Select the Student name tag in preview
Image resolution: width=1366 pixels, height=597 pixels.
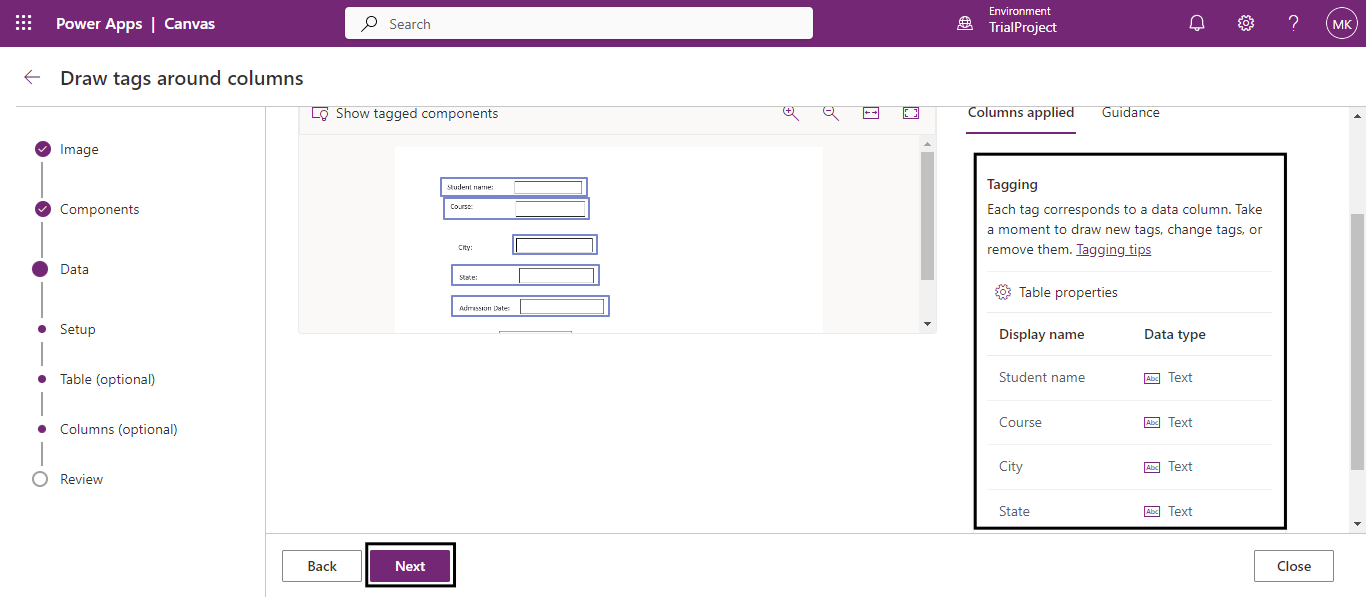coord(513,187)
